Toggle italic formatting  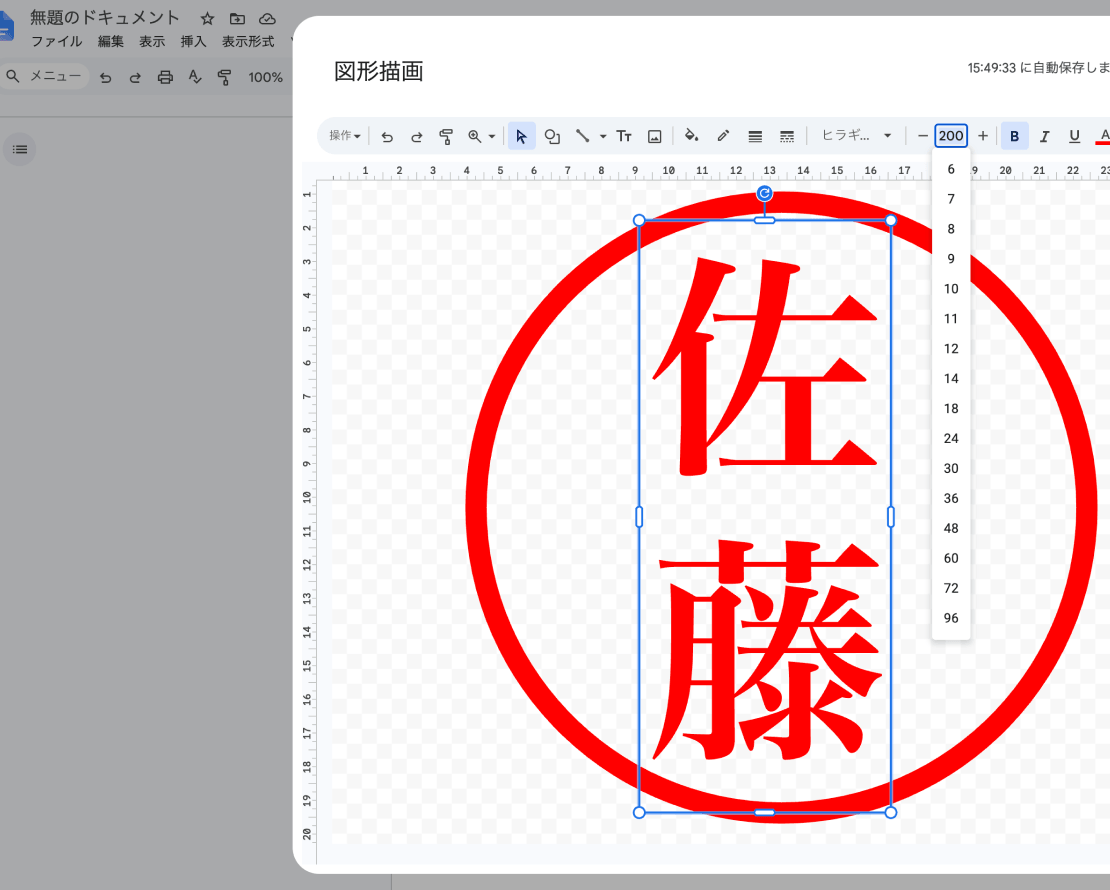[1044, 136]
